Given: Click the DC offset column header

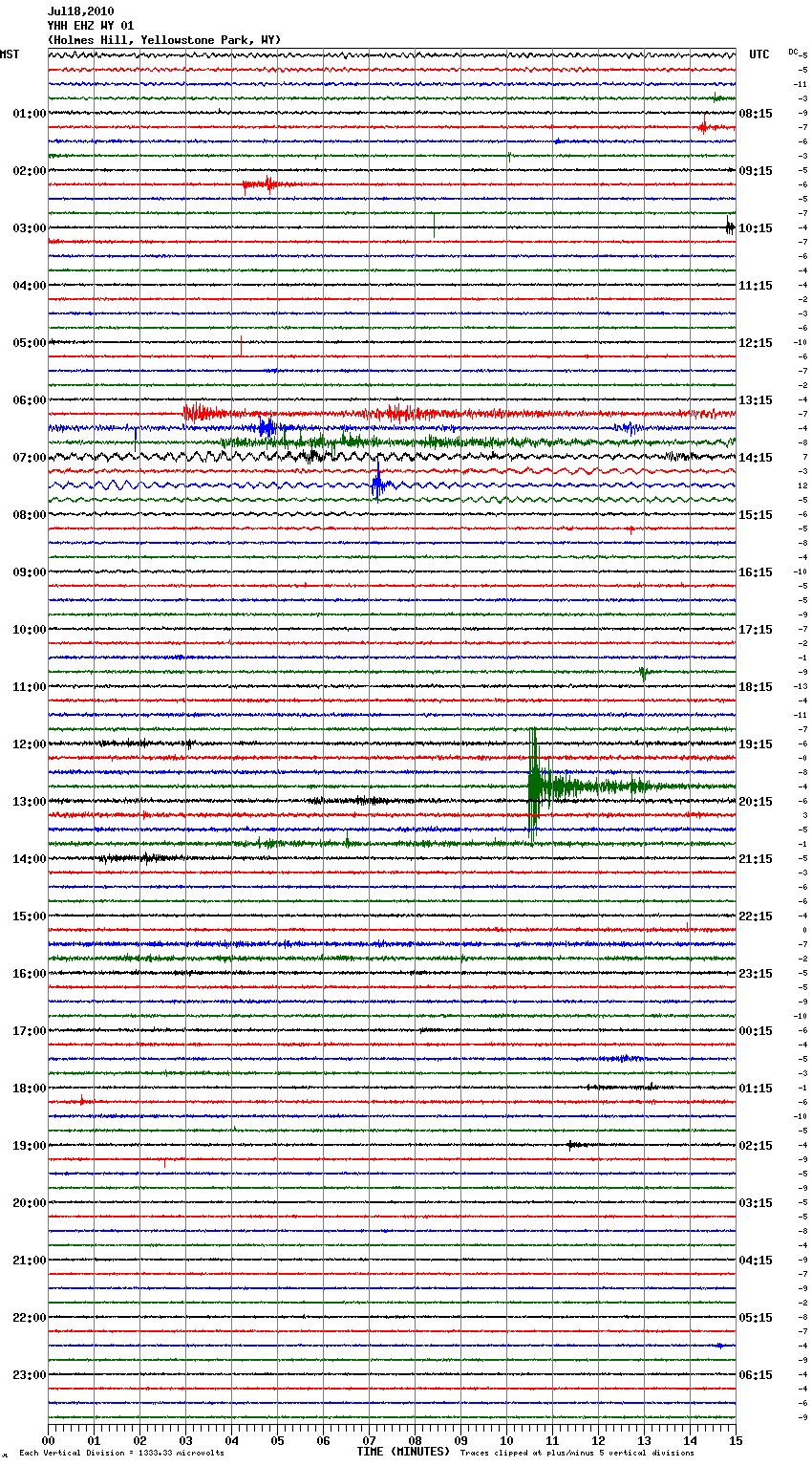Looking at the screenshot, I should pyautogui.click(x=793, y=52).
